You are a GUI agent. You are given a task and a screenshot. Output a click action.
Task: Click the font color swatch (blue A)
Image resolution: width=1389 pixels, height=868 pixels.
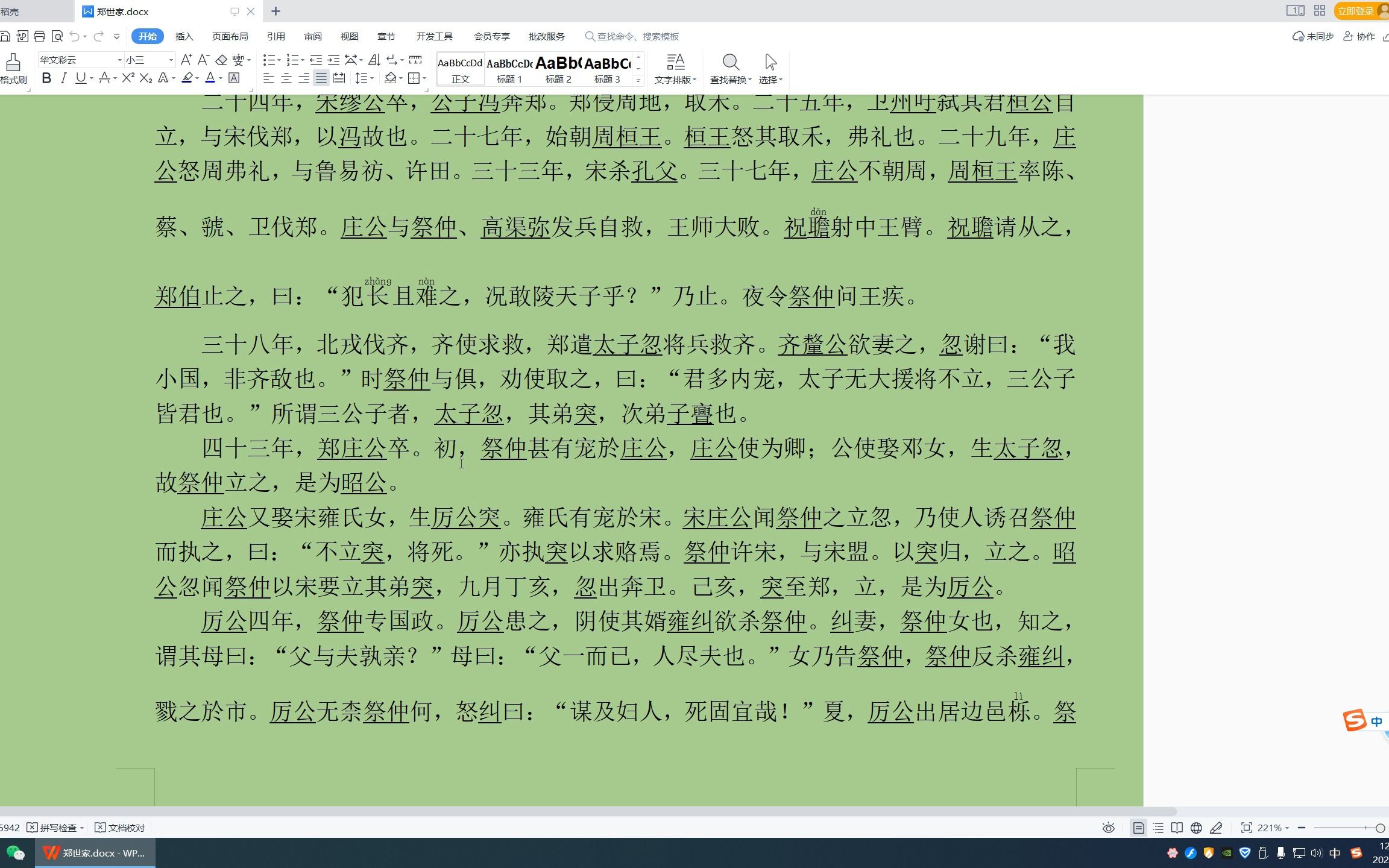pos(210,78)
